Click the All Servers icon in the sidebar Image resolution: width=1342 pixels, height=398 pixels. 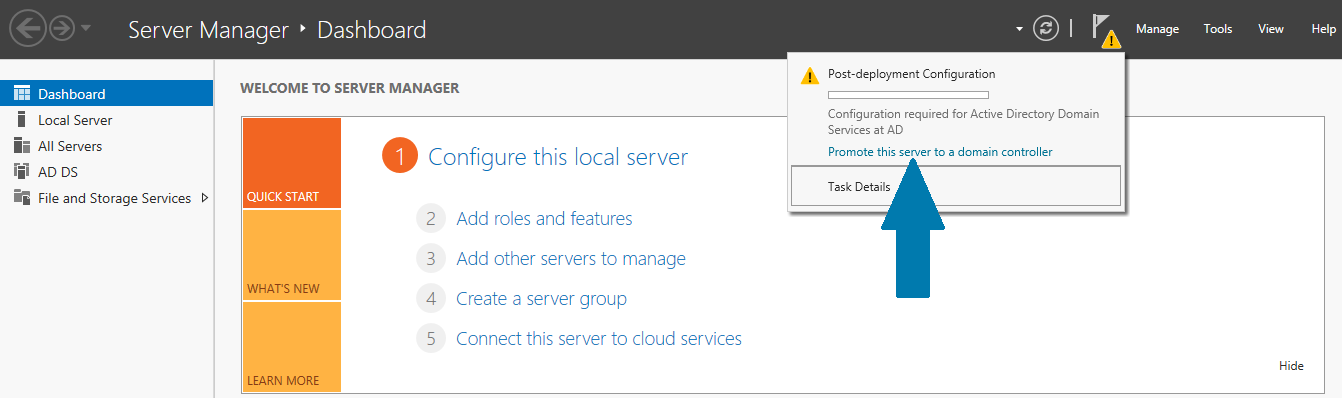click(22, 146)
